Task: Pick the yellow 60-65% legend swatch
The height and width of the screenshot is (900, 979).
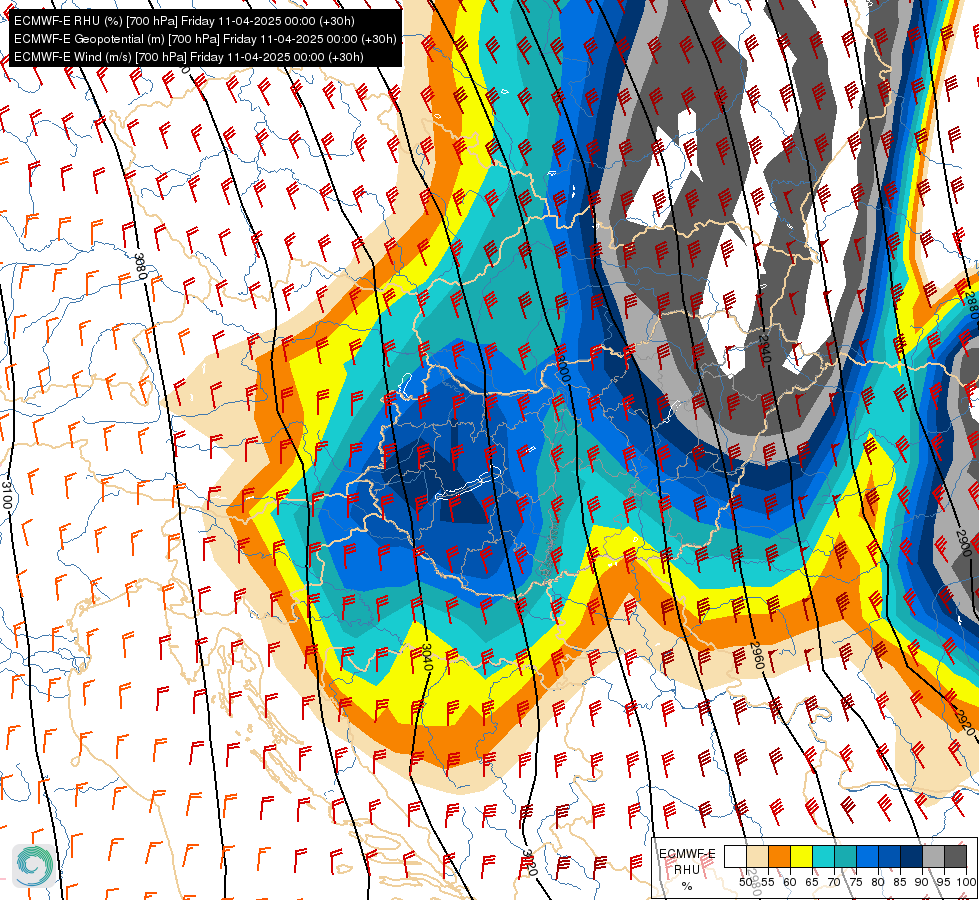Action: (x=801, y=856)
